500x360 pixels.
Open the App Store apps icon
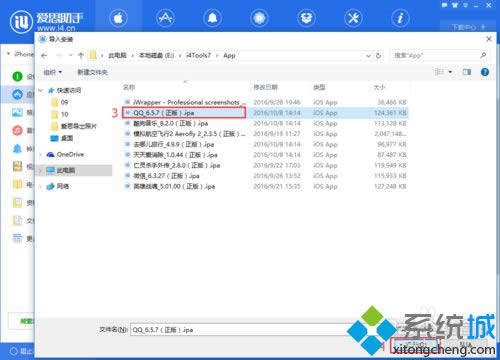click(x=165, y=18)
